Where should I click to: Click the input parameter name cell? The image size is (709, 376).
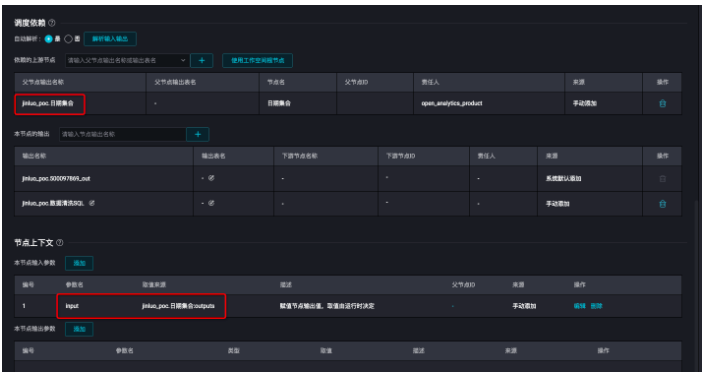point(72,306)
